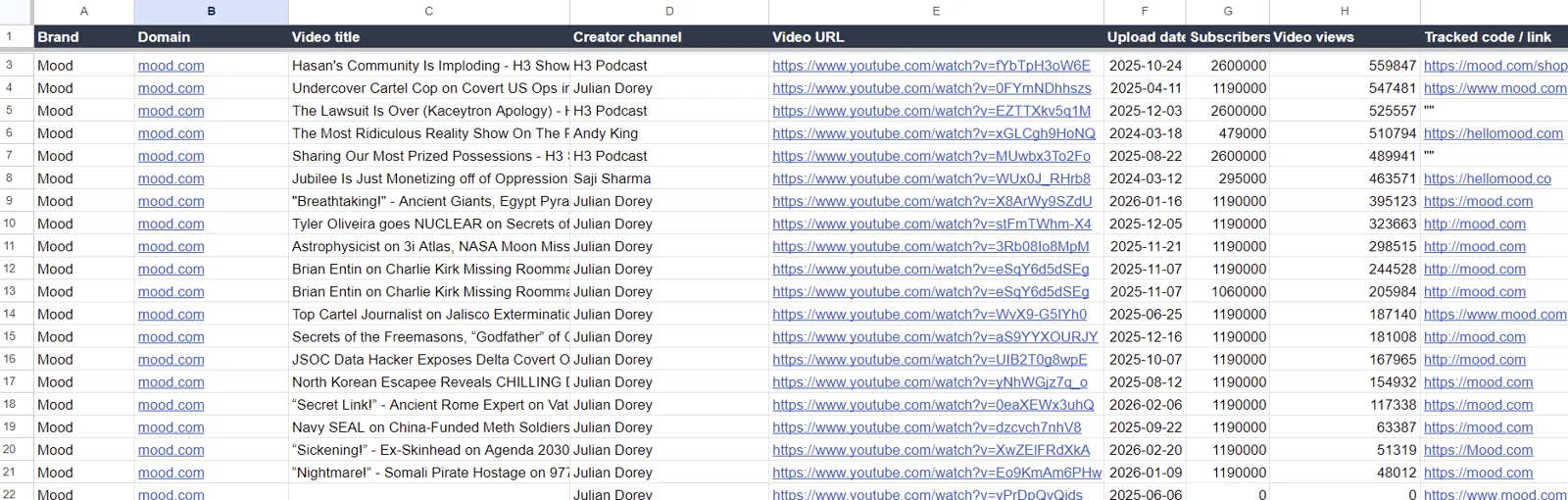Select the Andy King channel cell
The height and width of the screenshot is (500, 1568).
669,133
